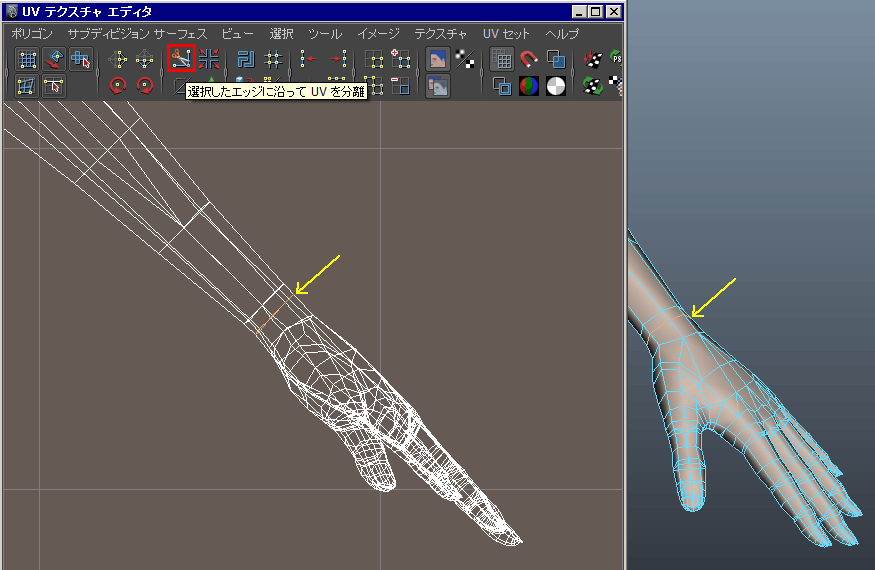Screen dimensions: 875x570
Task: Open the ポリゴン menu
Action: 32,34
